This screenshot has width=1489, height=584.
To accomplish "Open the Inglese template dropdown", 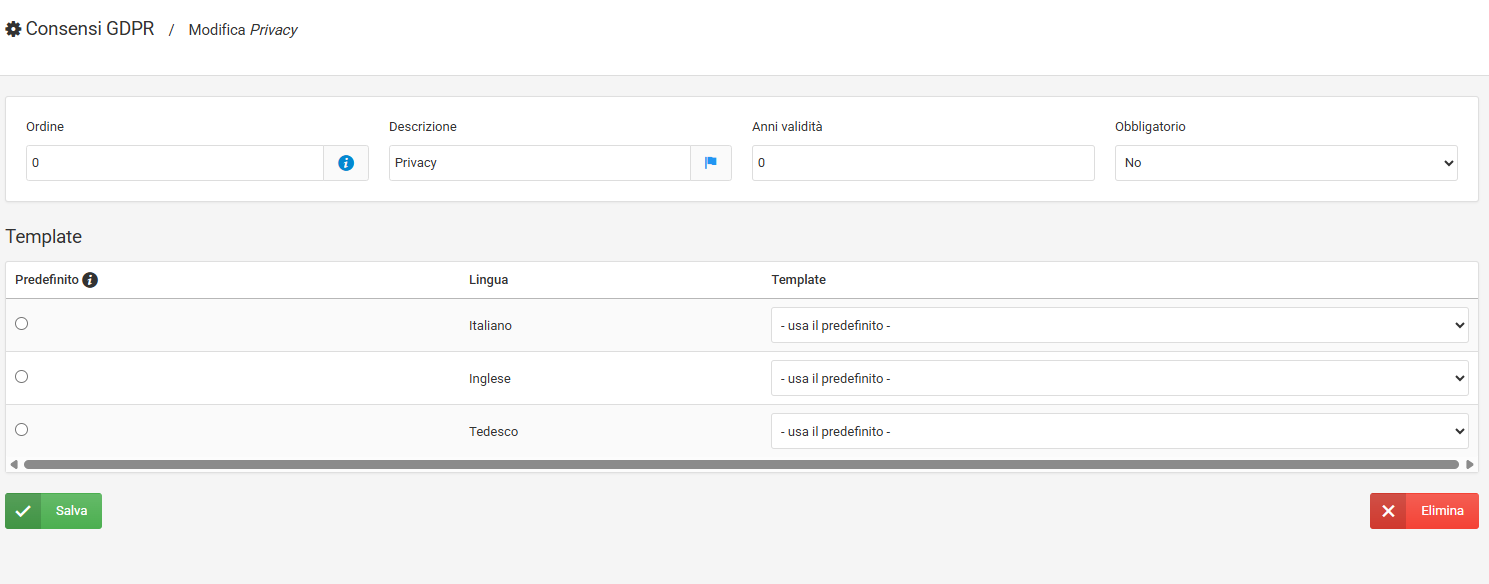I will tap(1119, 378).
